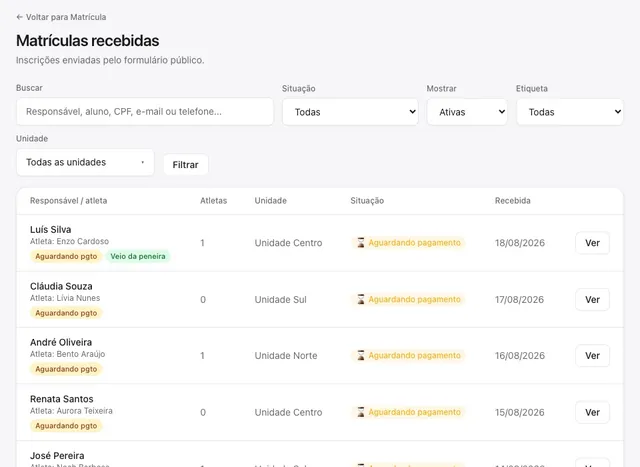Click the Recebida column header
The width and height of the screenshot is (640, 467).
click(513, 200)
